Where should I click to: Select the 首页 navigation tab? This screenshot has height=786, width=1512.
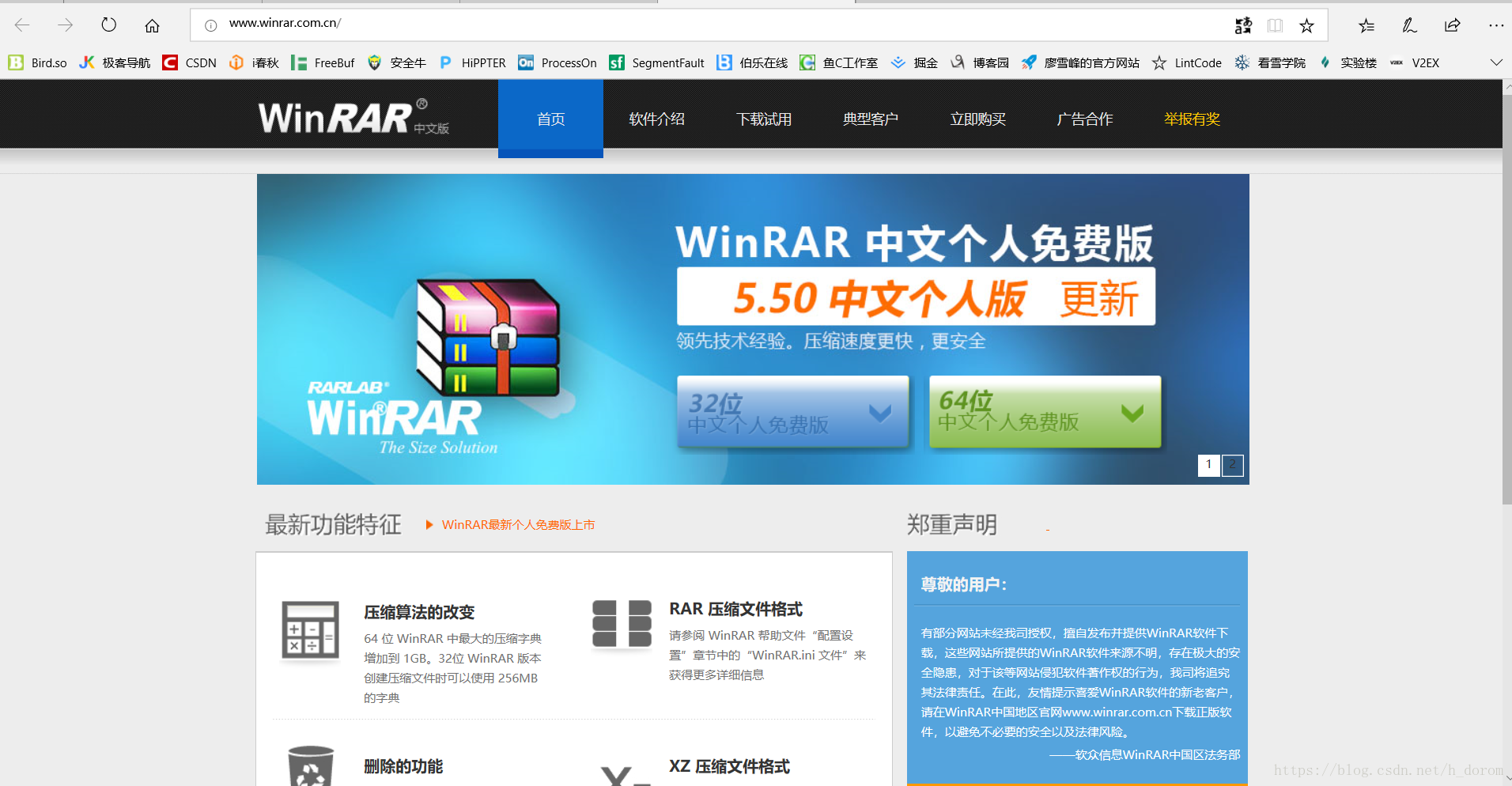[x=550, y=119]
